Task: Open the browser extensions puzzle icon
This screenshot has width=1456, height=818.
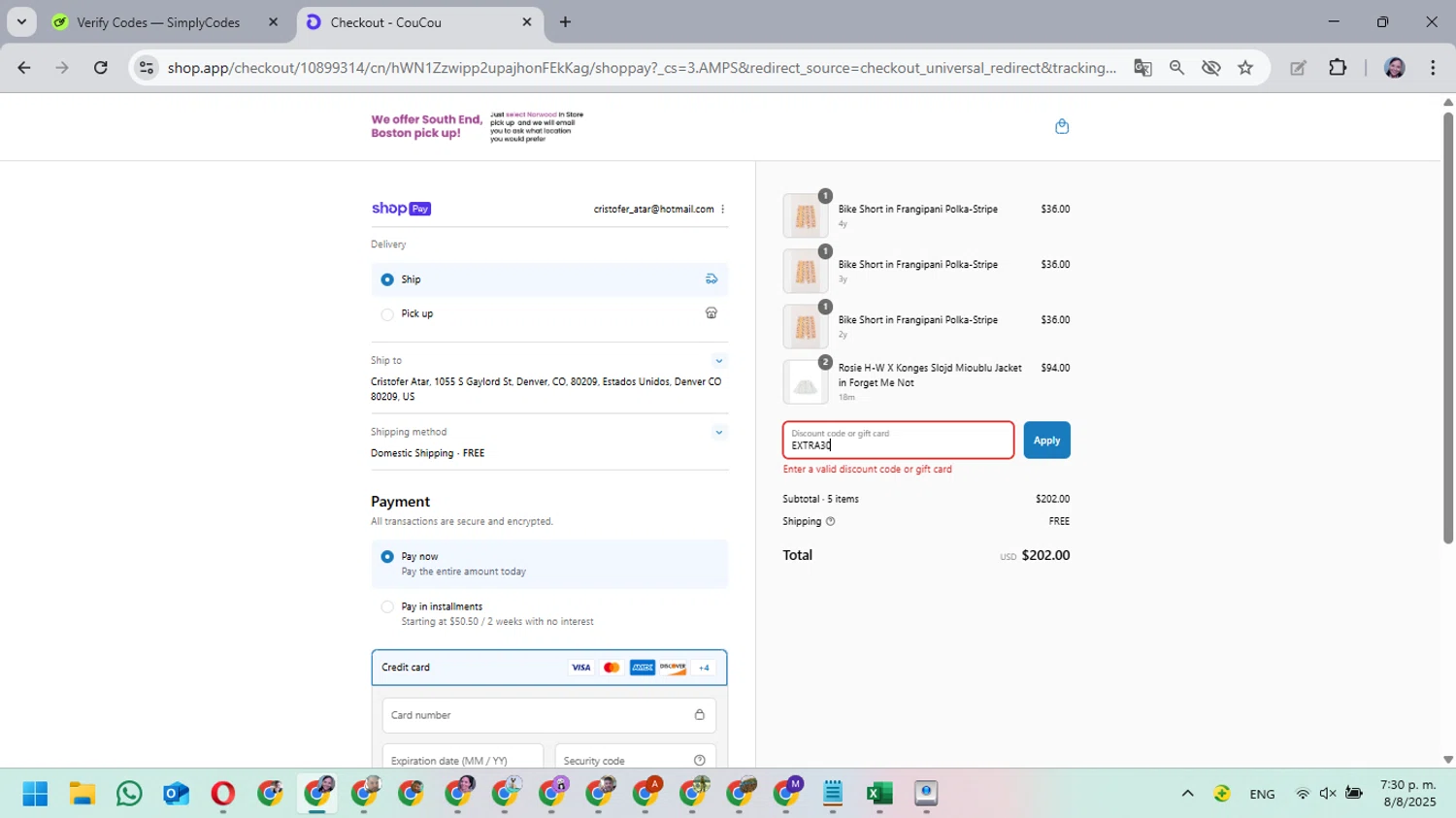Action: 1338,68
